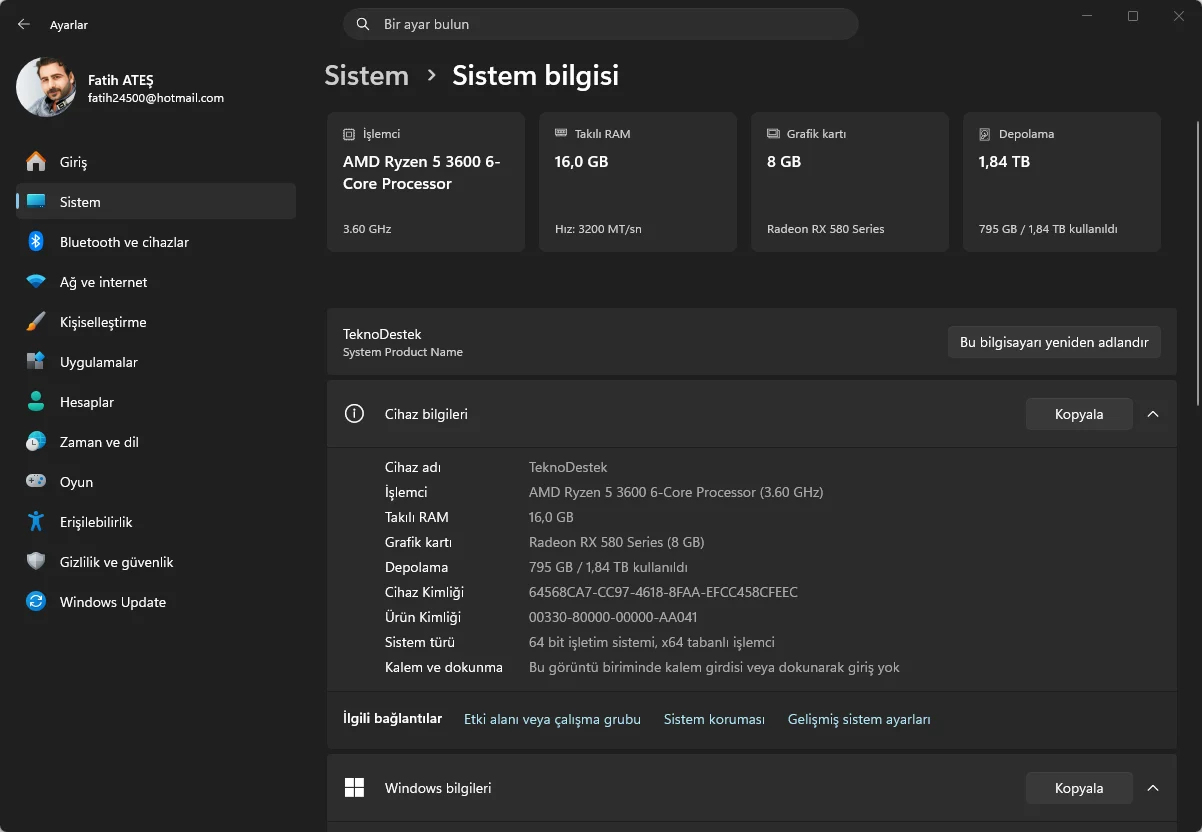
Task: Click the AMD Ryzen 5 3600 processor card
Action: click(426, 182)
